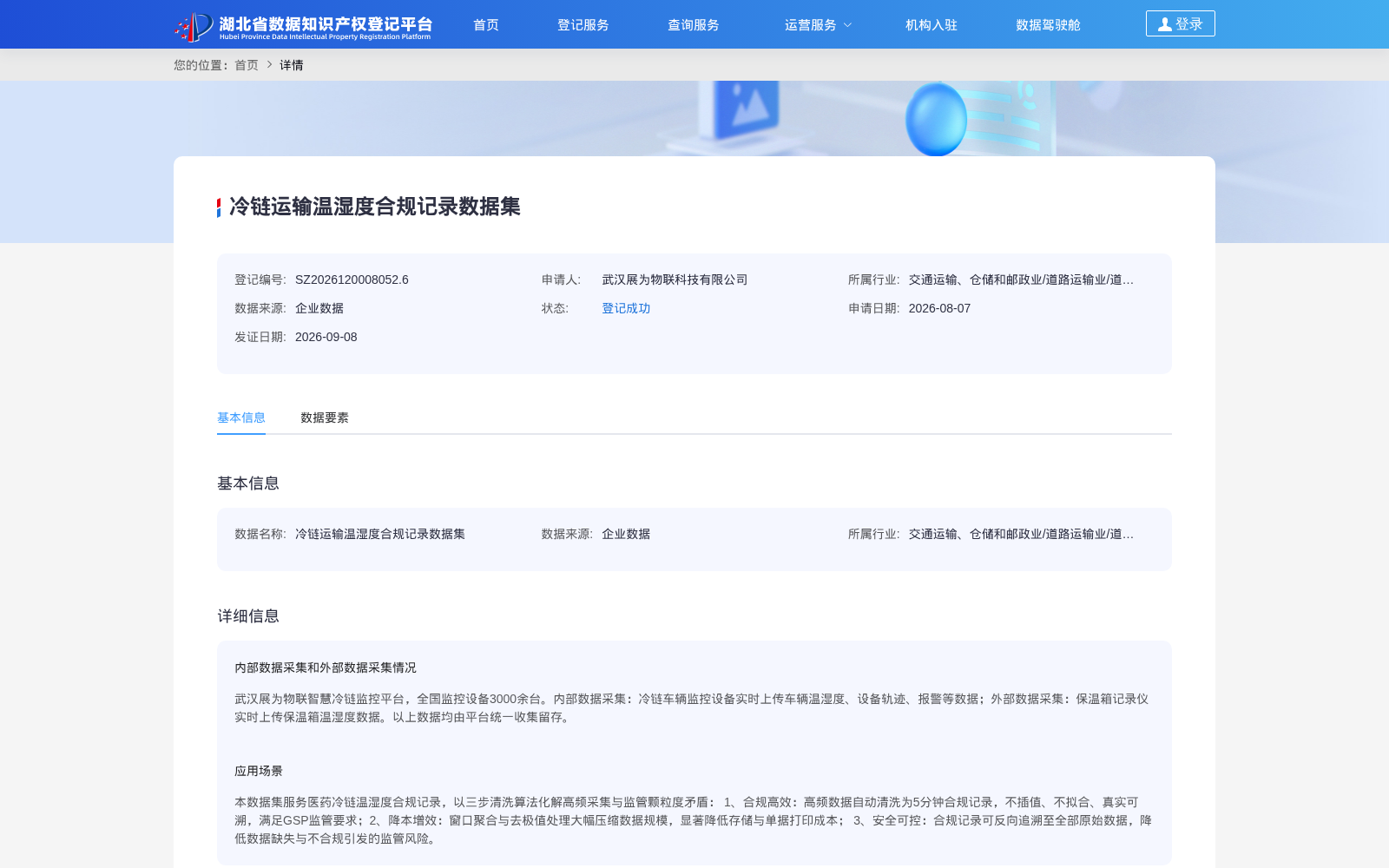Click the page title 冷链运输温湿度合规记录数据集
Viewport: 1389px width, 868px height.
coord(375,207)
